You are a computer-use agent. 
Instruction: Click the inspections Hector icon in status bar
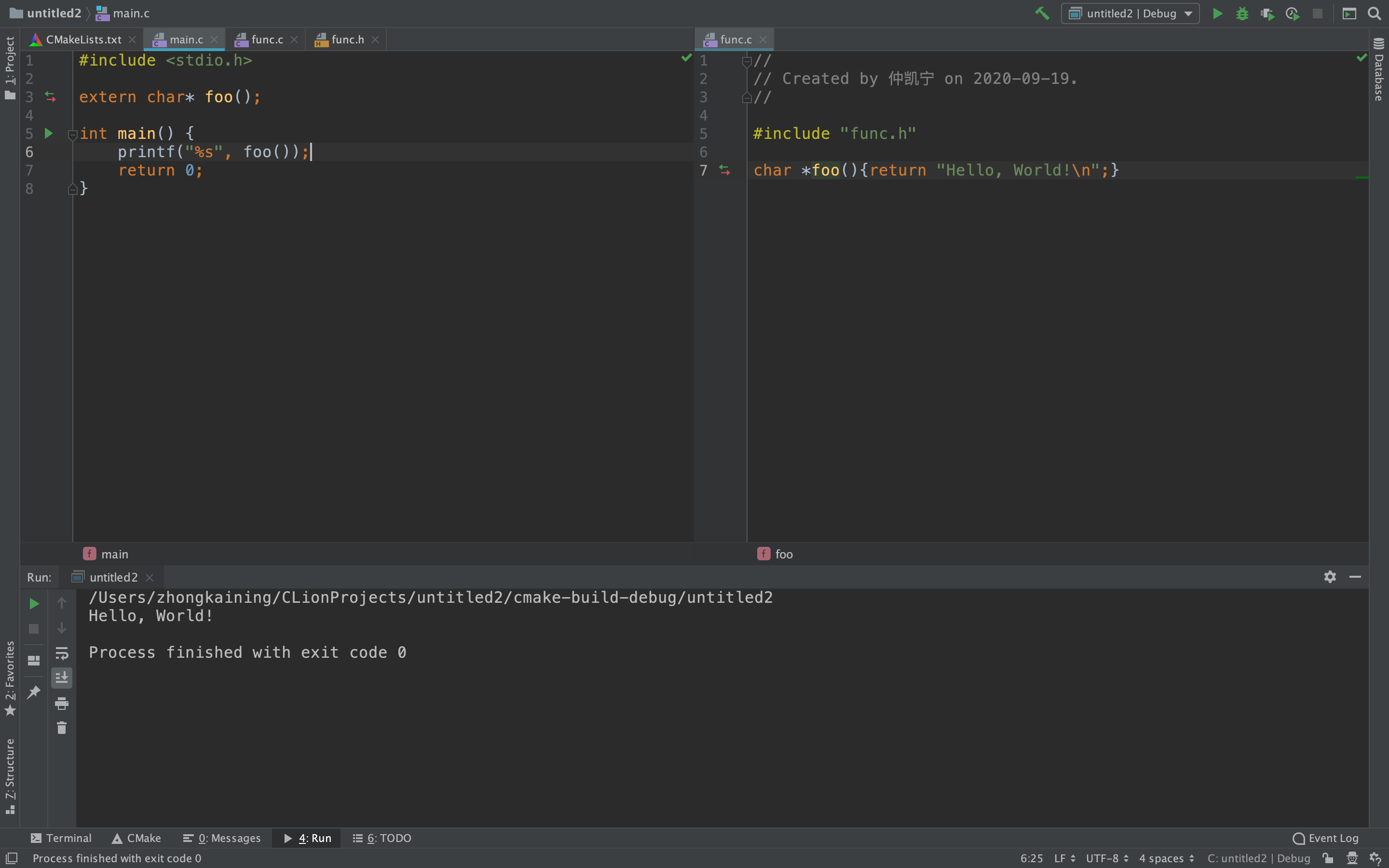1352,858
